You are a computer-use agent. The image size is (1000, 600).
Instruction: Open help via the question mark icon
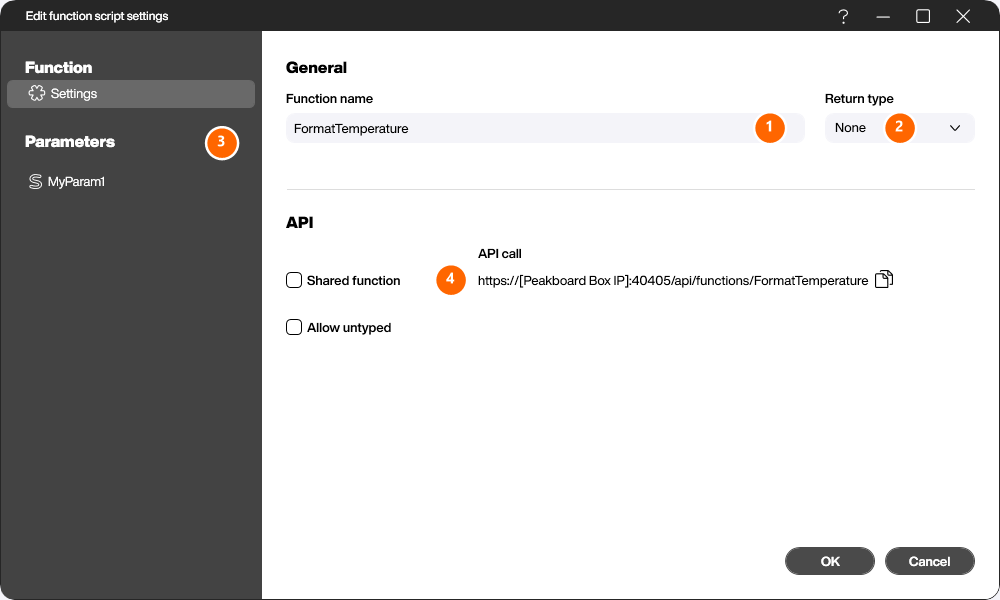tap(843, 16)
